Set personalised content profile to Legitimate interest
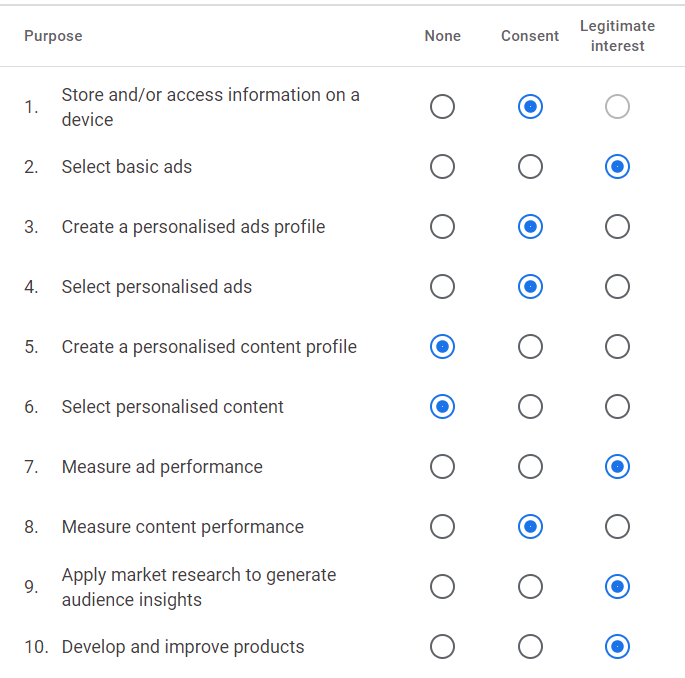The height and width of the screenshot is (678, 685). coord(617,347)
